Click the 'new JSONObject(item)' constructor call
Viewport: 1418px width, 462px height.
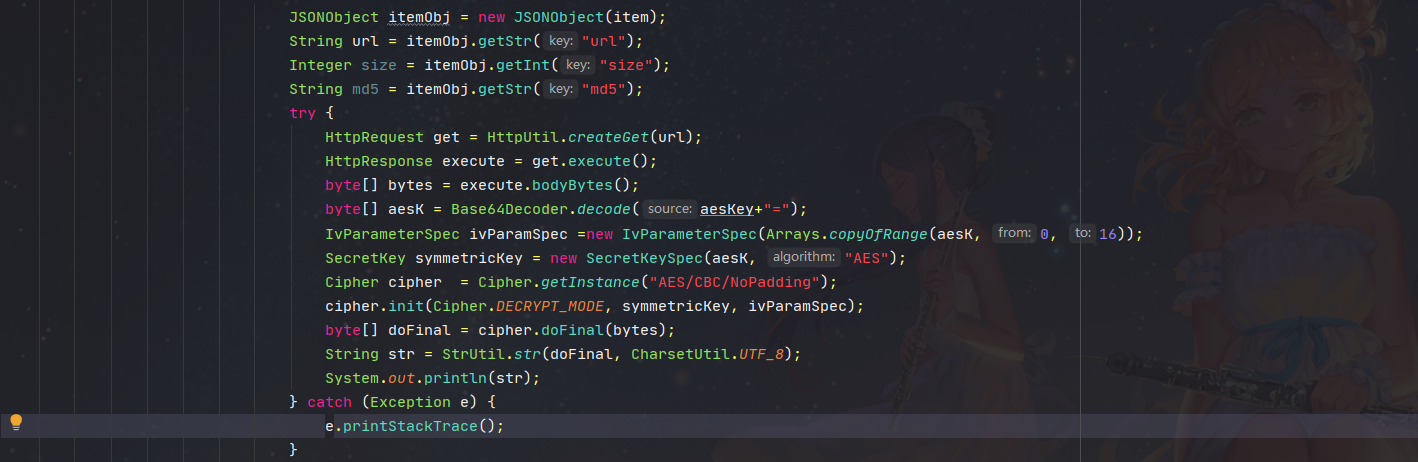click(x=569, y=17)
